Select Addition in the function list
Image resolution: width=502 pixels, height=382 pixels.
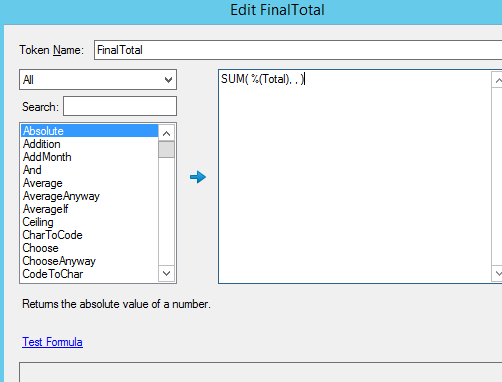(89, 144)
